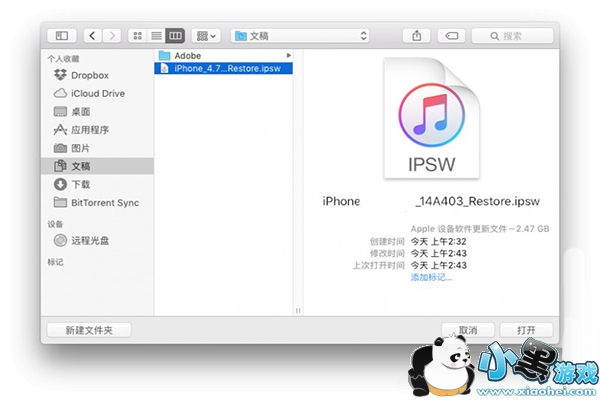Image resolution: width=600 pixels, height=400 pixels.
Task: Click the Adobe folder icon
Action: (x=164, y=56)
